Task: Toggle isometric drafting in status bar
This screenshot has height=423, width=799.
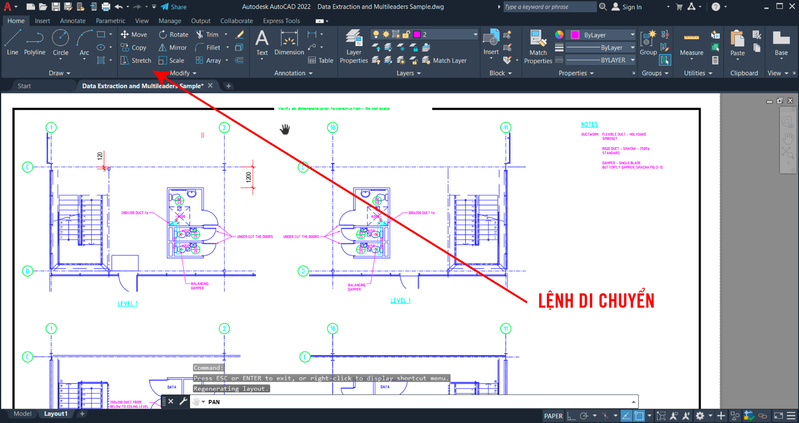Action: [605, 416]
